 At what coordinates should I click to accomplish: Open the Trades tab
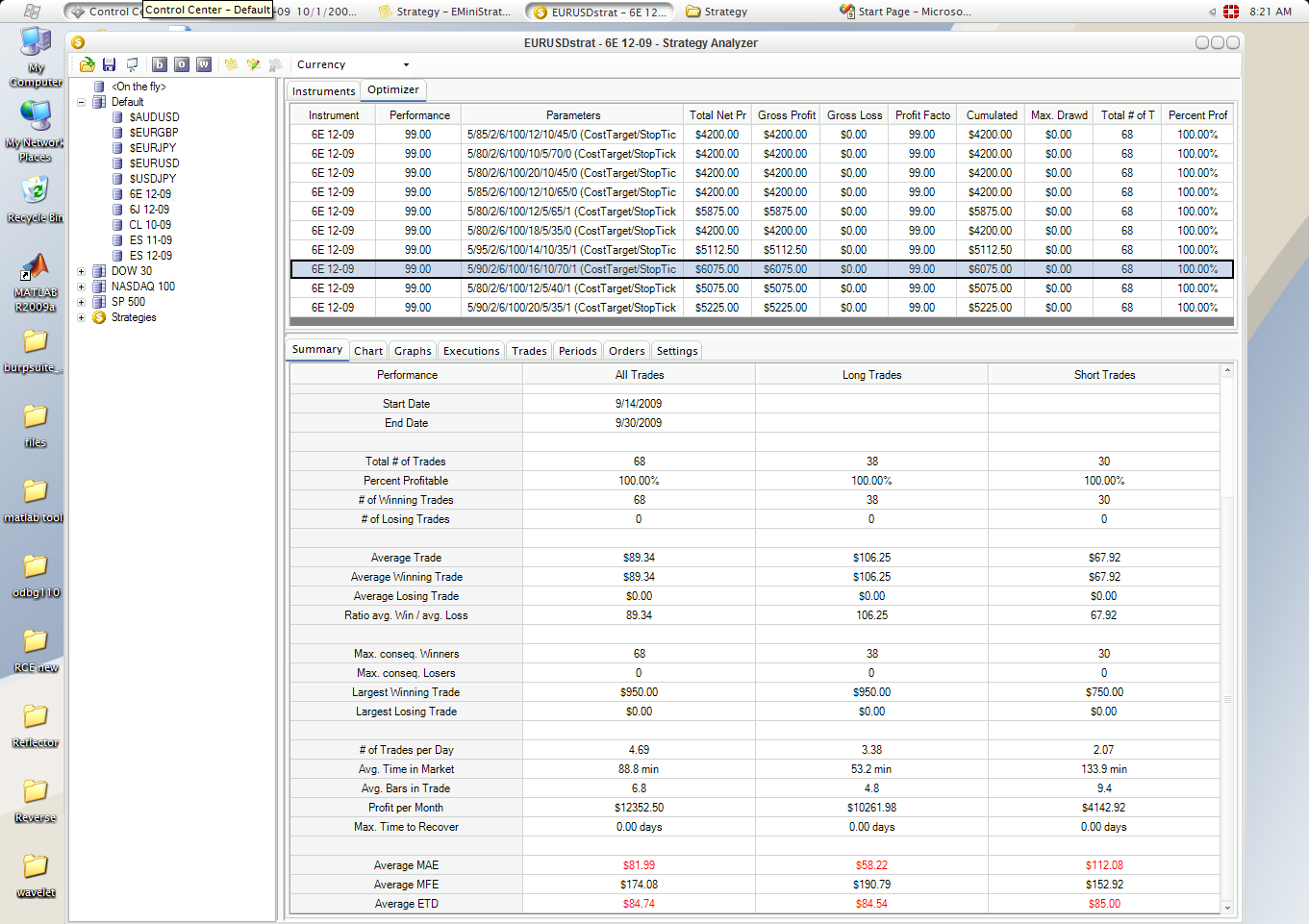click(529, 351)
